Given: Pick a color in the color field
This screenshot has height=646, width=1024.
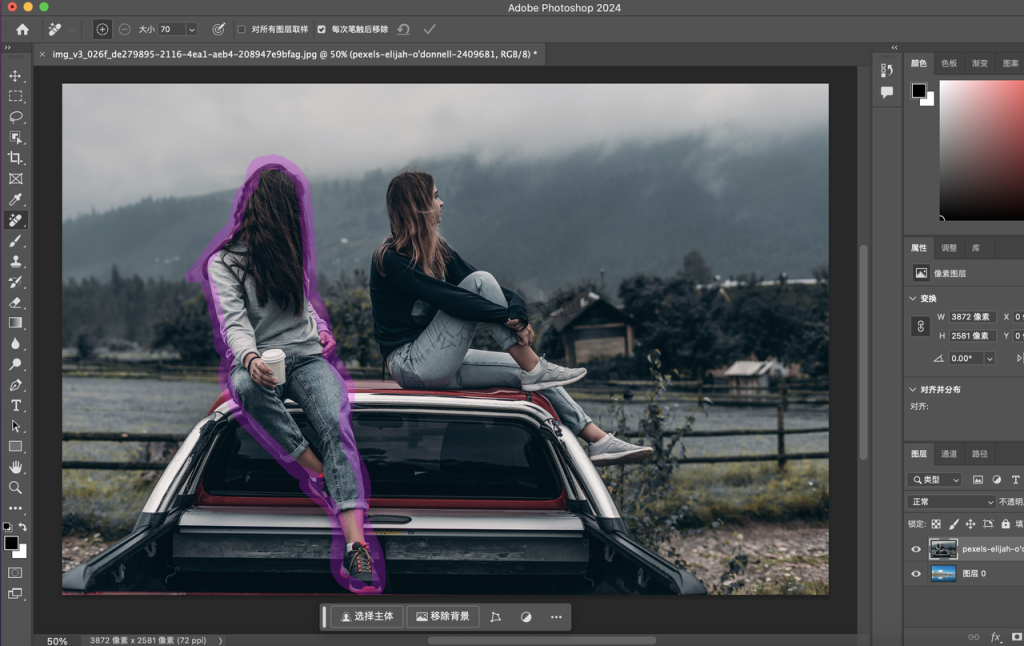Looking at the screenshot, I should tap(982, 150).
